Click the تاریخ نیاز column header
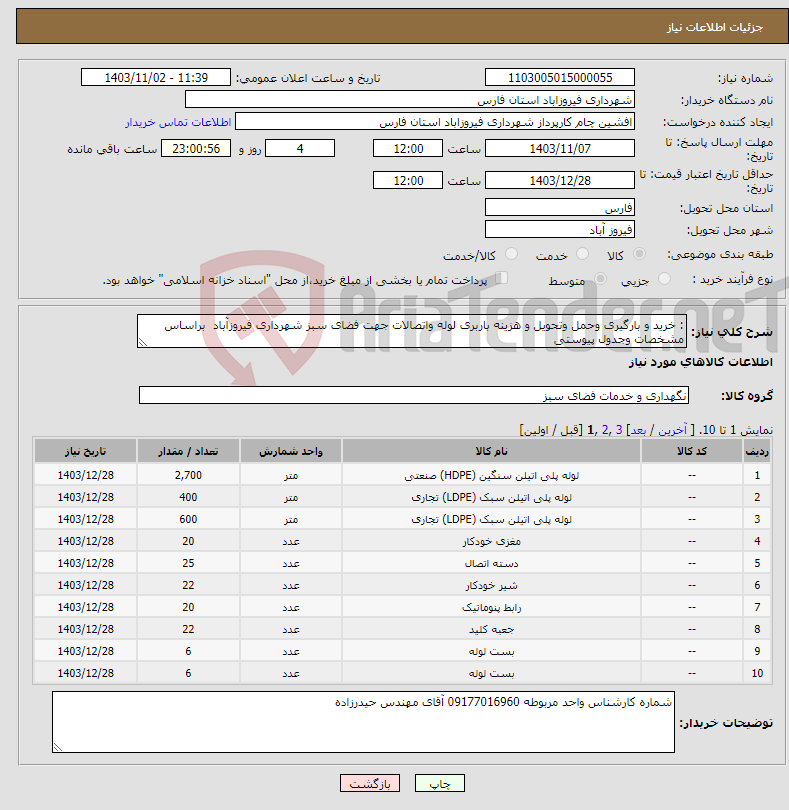The height and width of the screenshot is (810, 789). click(x=85, y=451)
